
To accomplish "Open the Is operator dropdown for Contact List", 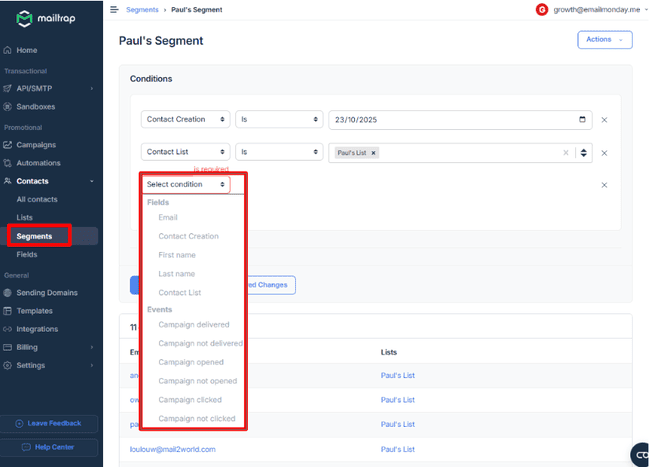I will (x=279, y=152).
